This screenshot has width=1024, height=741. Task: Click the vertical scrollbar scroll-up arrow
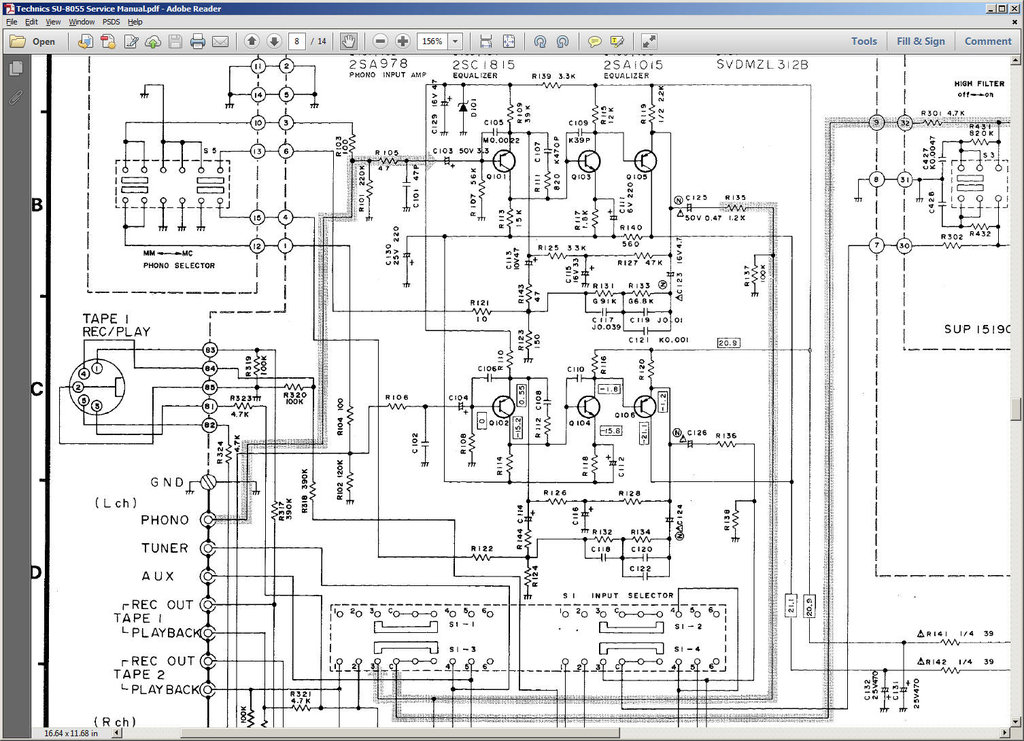pyautogui.click(x=1016, y=61)
